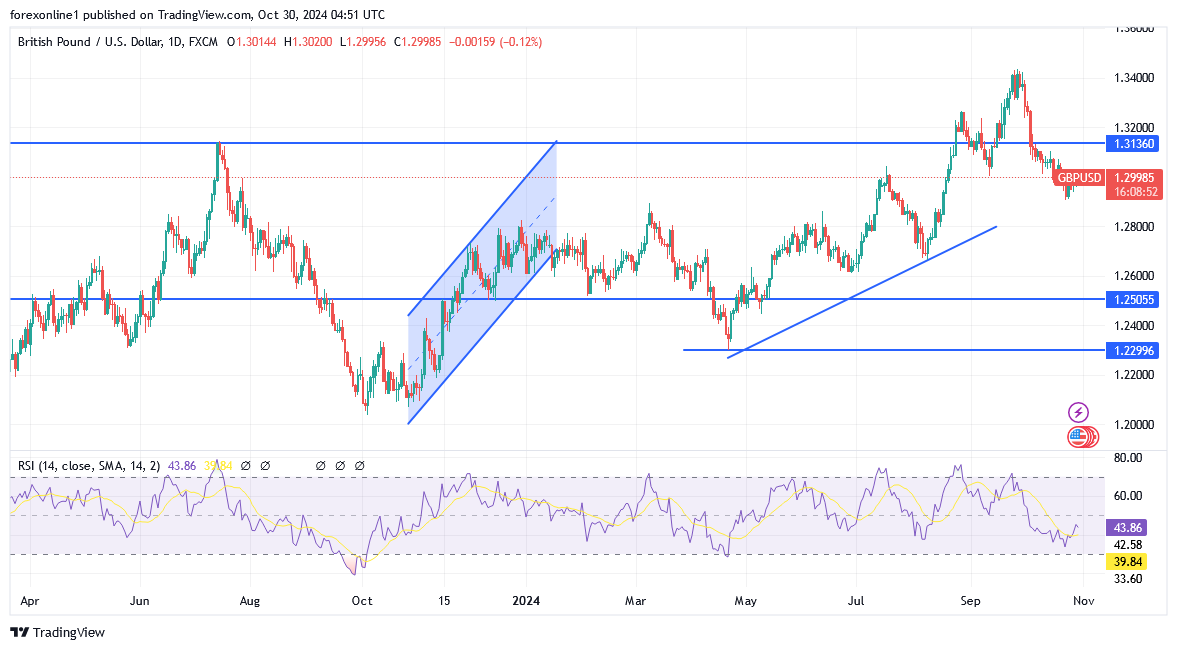
Task: Click the Oct label on time axis
Action: click(x=362, y=601)
